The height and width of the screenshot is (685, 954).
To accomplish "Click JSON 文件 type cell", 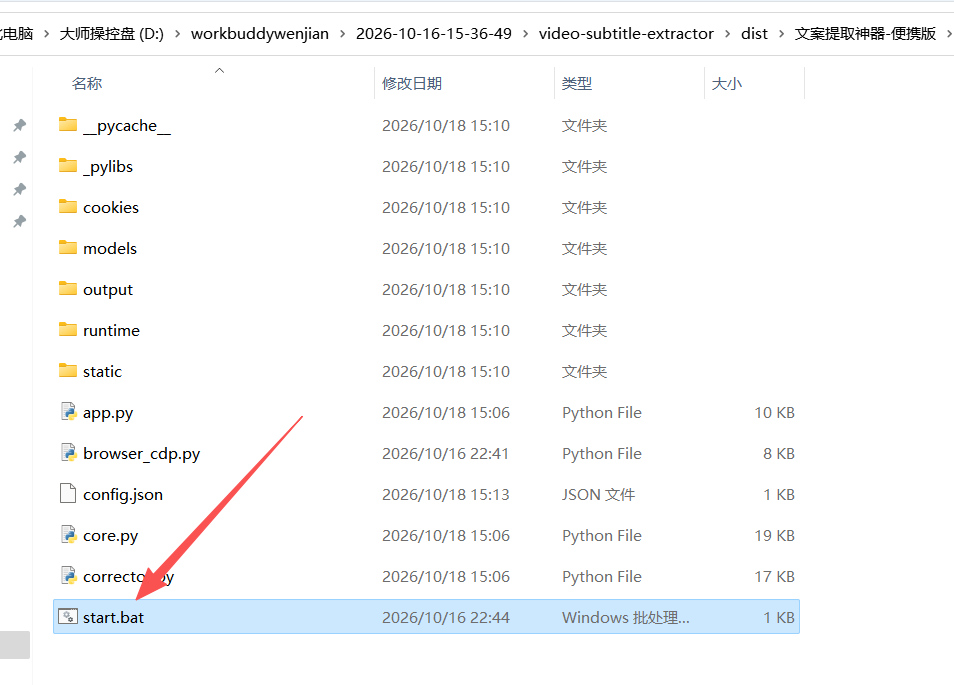I will point(599,495).
